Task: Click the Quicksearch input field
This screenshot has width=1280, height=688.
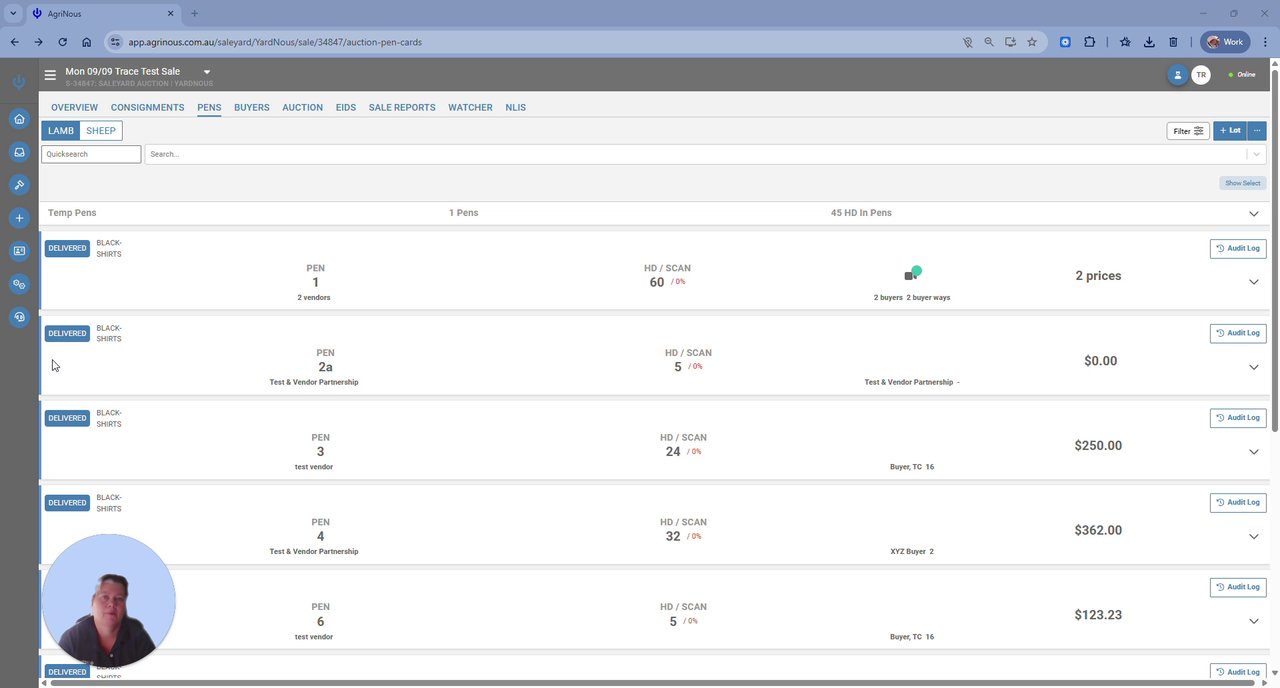Action: [x=91, y=154]
